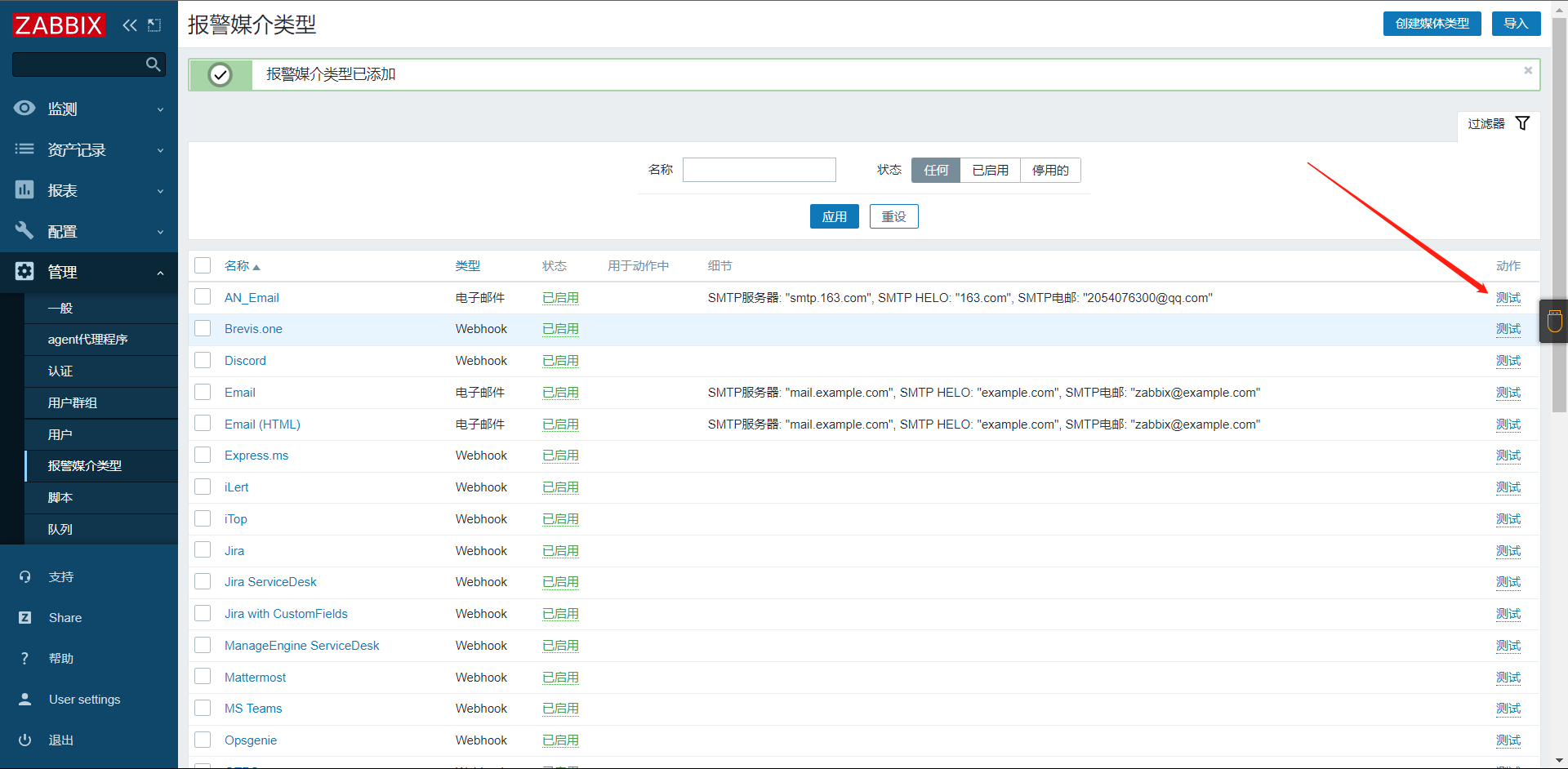
Task: Click the 创建媒体类型 button
Action: (1432, 24)
